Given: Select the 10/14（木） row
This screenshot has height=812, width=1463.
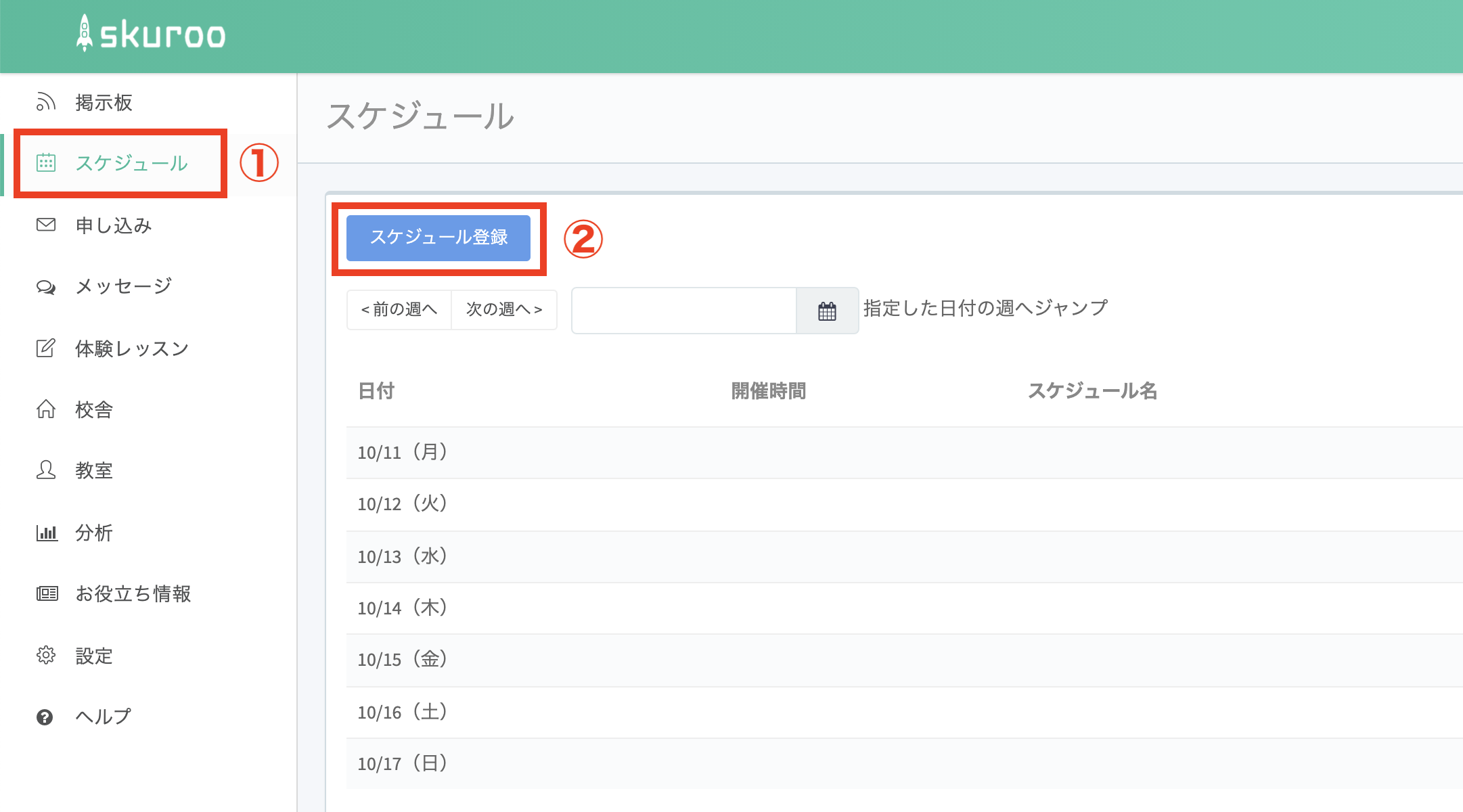Looking at the screenshot, I should pos(905,608).
